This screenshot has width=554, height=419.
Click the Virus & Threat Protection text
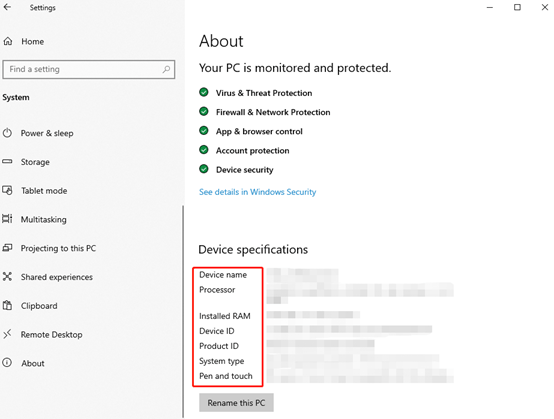pos(264,93)
